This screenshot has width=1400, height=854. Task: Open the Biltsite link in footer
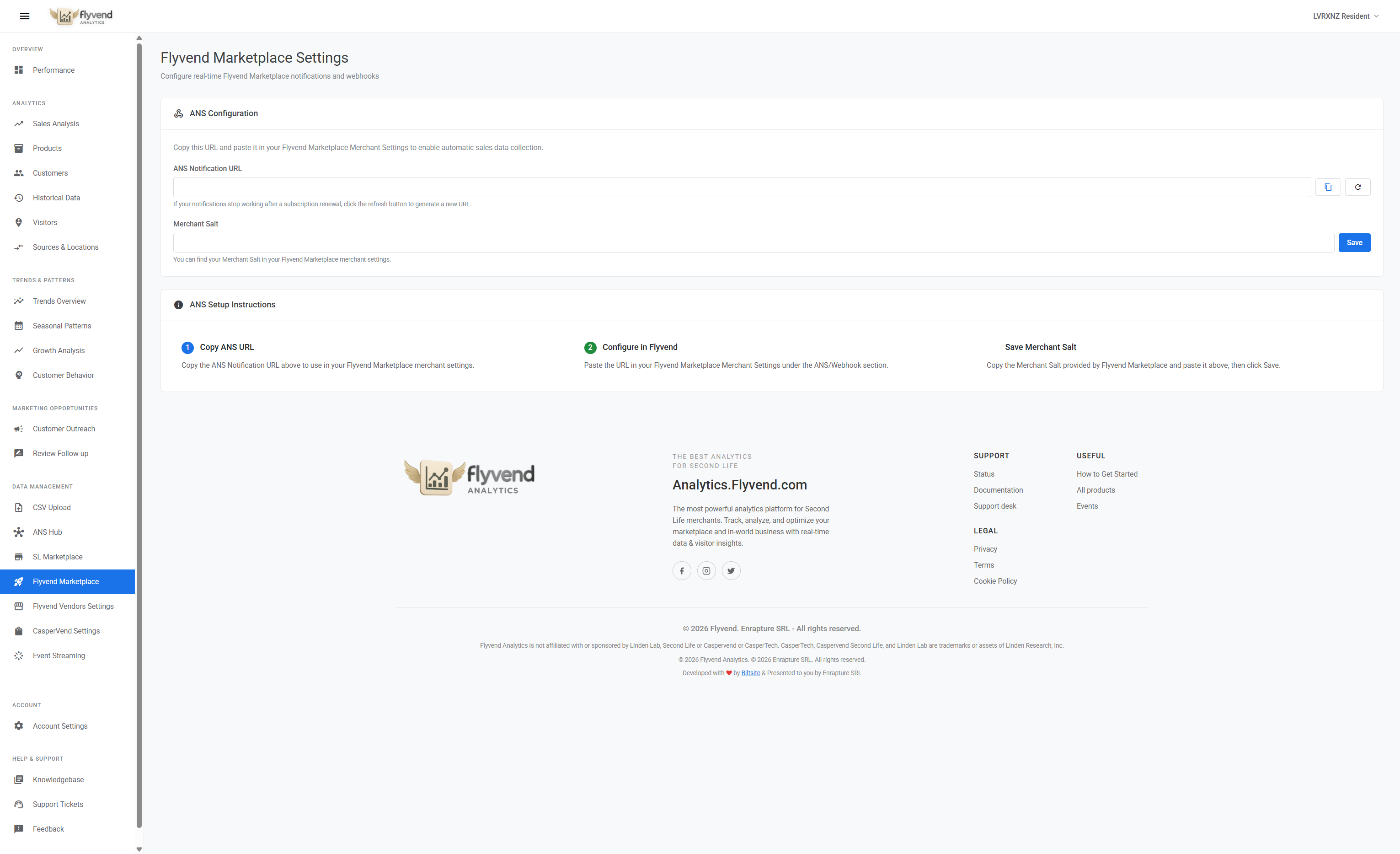(751, 672)
